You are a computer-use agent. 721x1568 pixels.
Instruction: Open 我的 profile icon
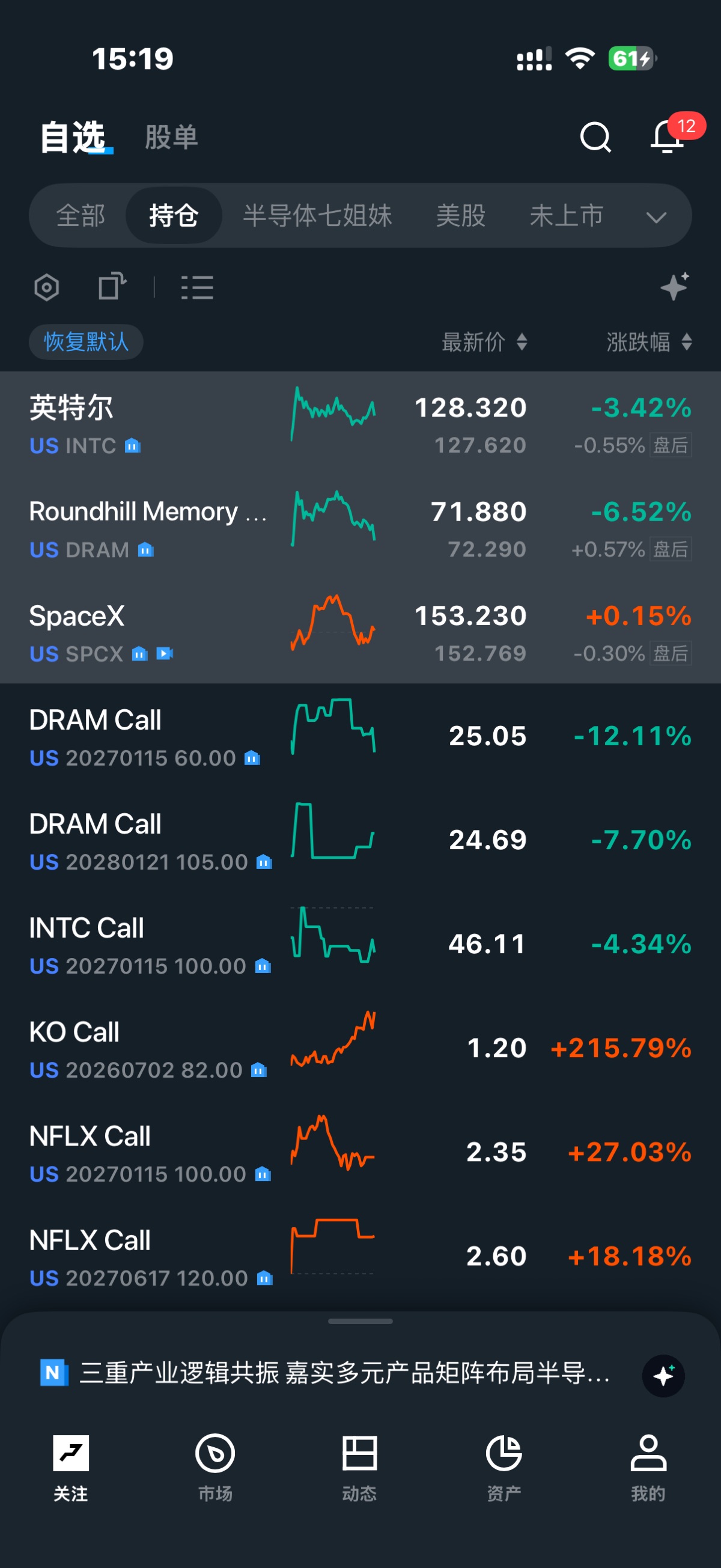pos(648,1453)
